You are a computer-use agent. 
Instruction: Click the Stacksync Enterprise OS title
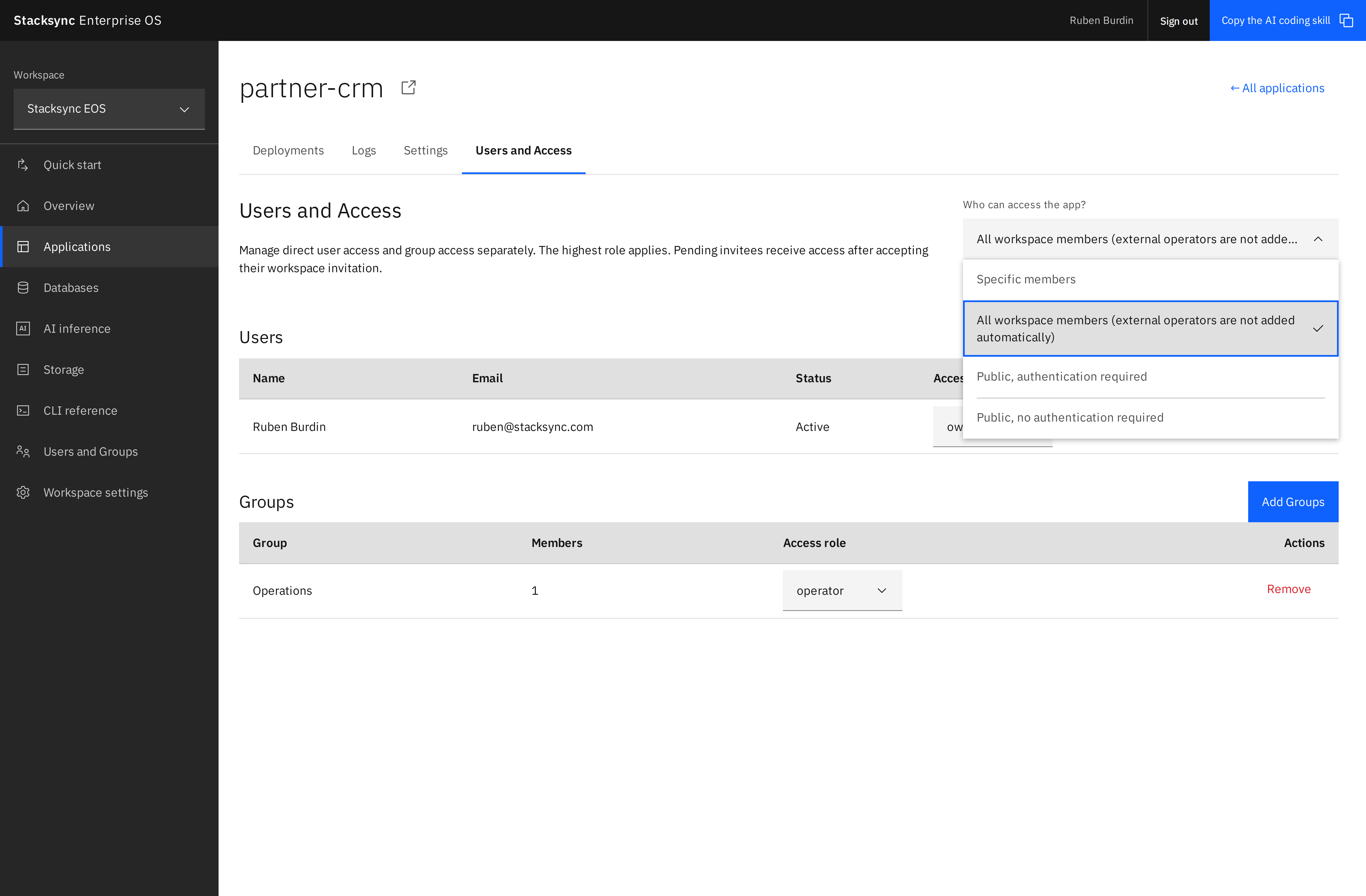87,21
